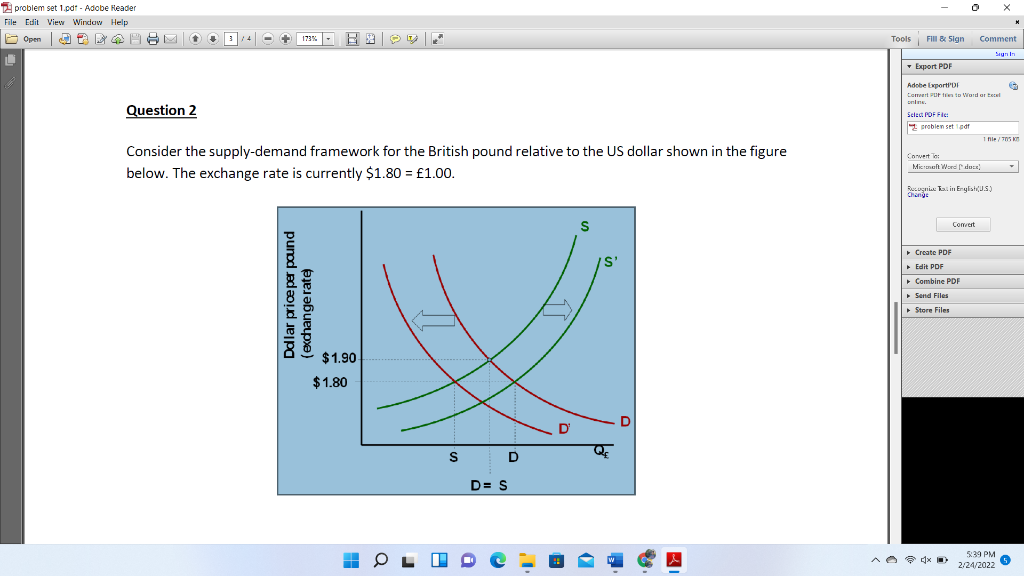Open Google Chrome from the taskbar
The image size is (1024, 576).
pyautogui.click(x=645, y=560)
